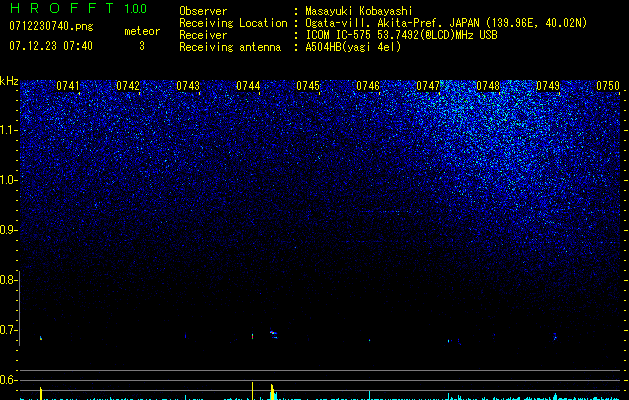Image resolution: width=629 pixels, height=400 pixels.
Task: Click the Receiver label
Action: pyautogui.click(x=203, y=35)
